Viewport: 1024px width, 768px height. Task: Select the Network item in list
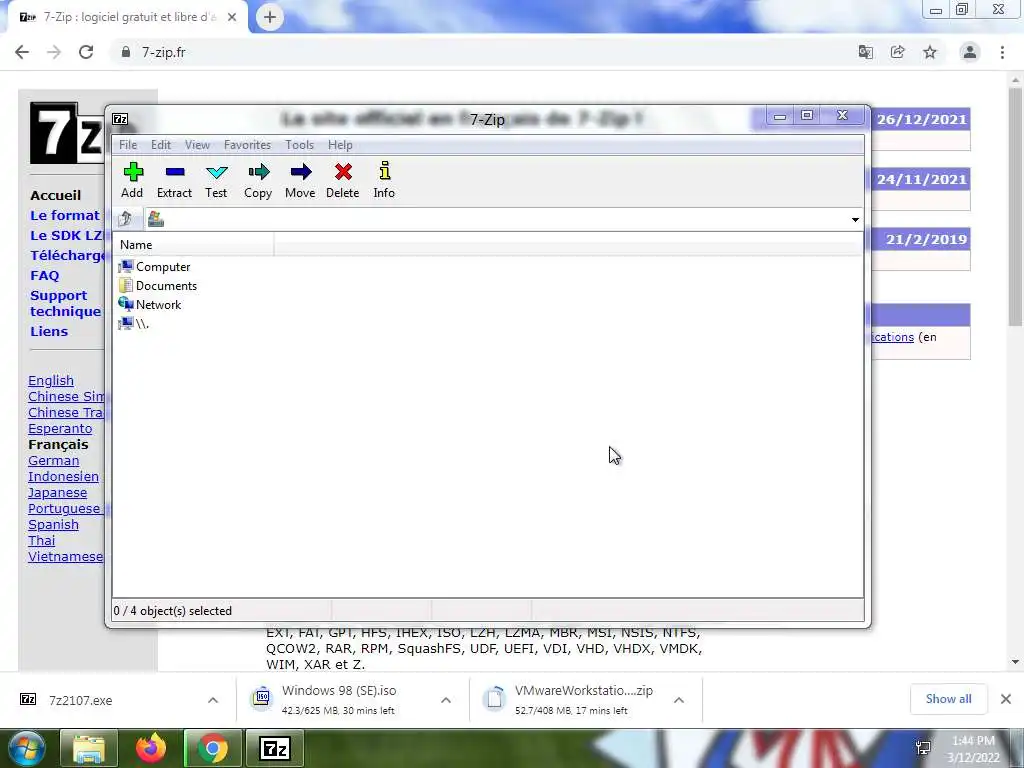[x=151, y=304]
